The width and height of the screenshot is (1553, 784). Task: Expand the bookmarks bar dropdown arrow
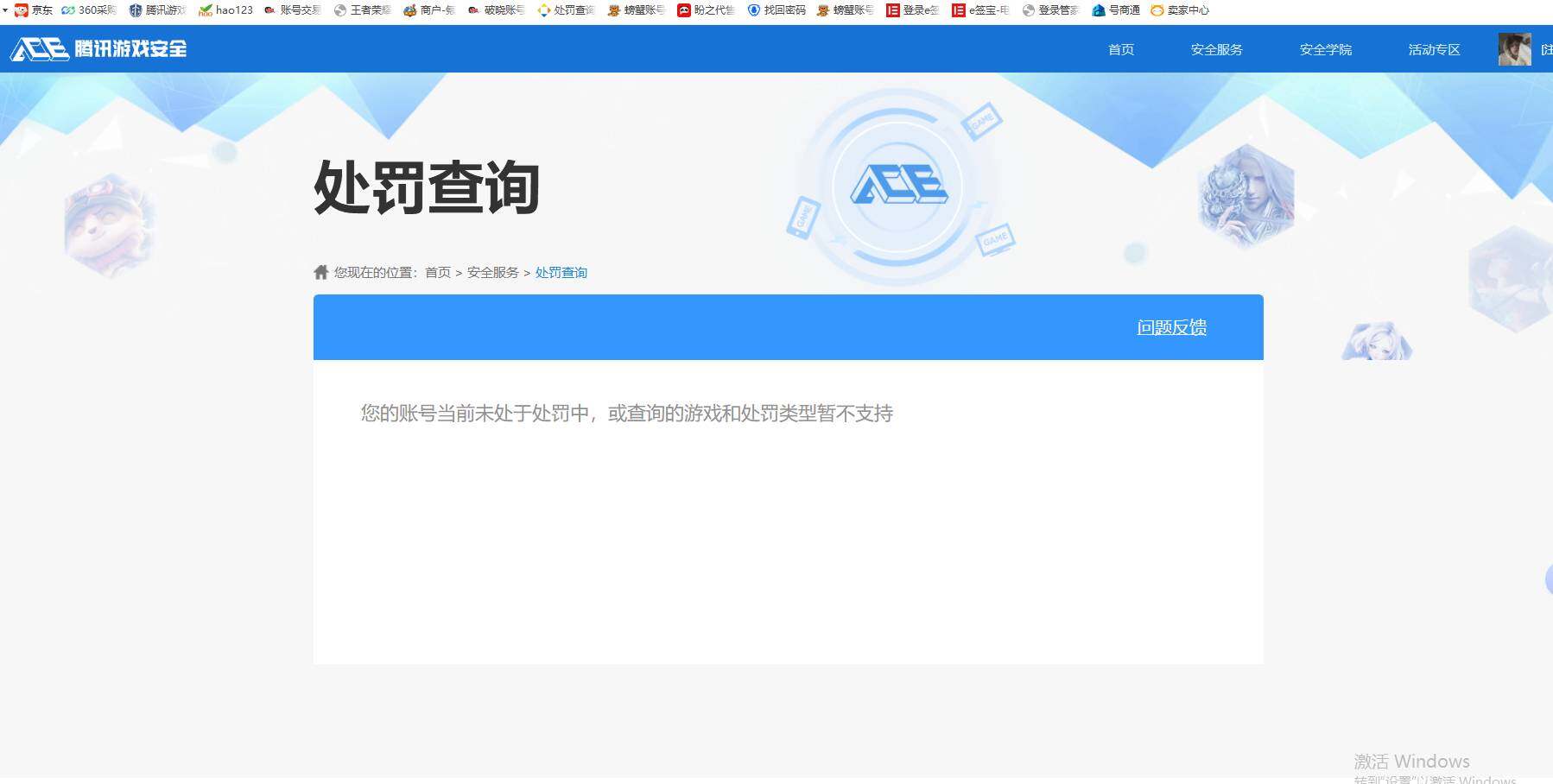(x=6, y=10)
